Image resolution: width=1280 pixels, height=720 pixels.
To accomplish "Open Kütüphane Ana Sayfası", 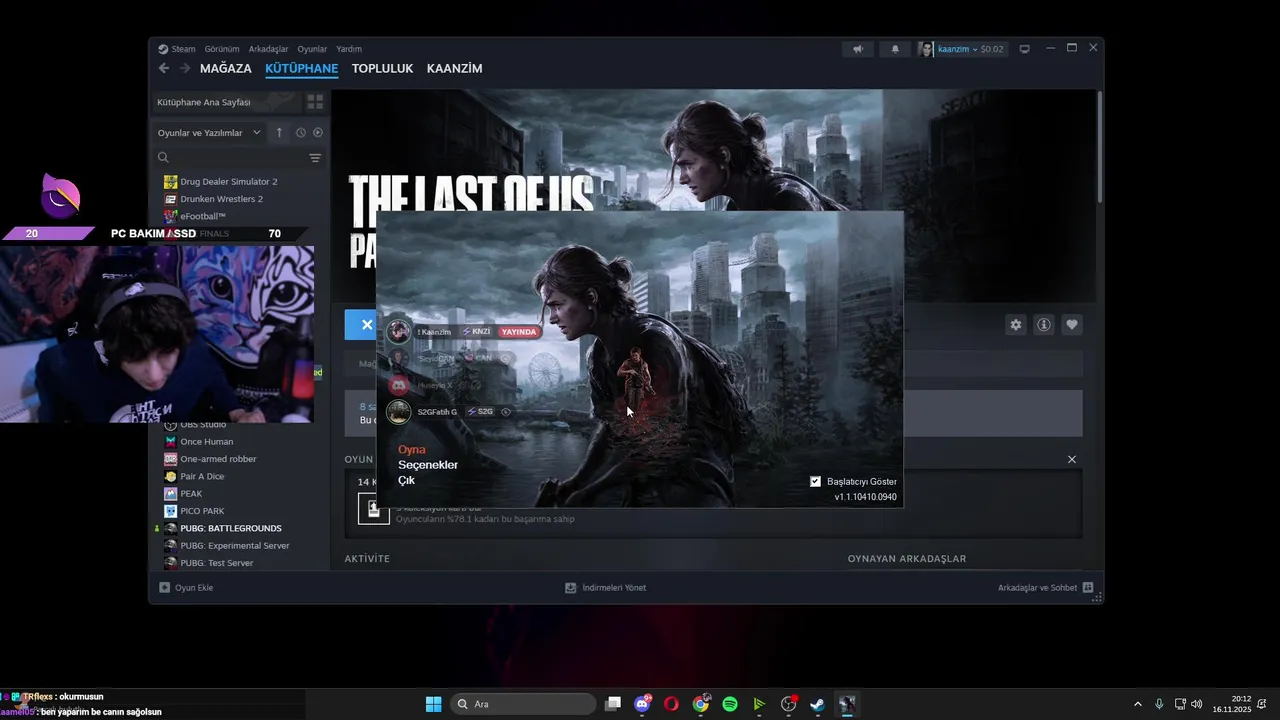I will point(204,102).
